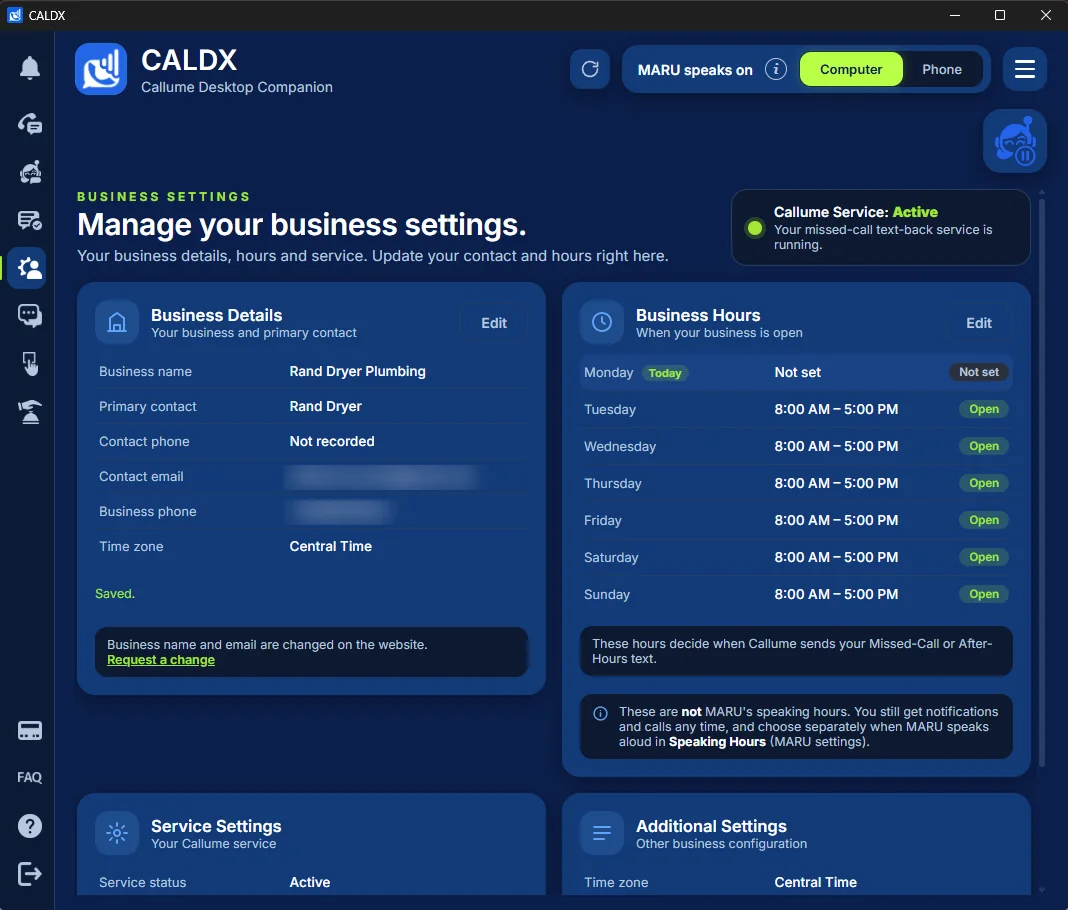The width and height of the screenshot is (1068, 910).
Task: Click the Saved. status message
Action: tap(114, 593)
